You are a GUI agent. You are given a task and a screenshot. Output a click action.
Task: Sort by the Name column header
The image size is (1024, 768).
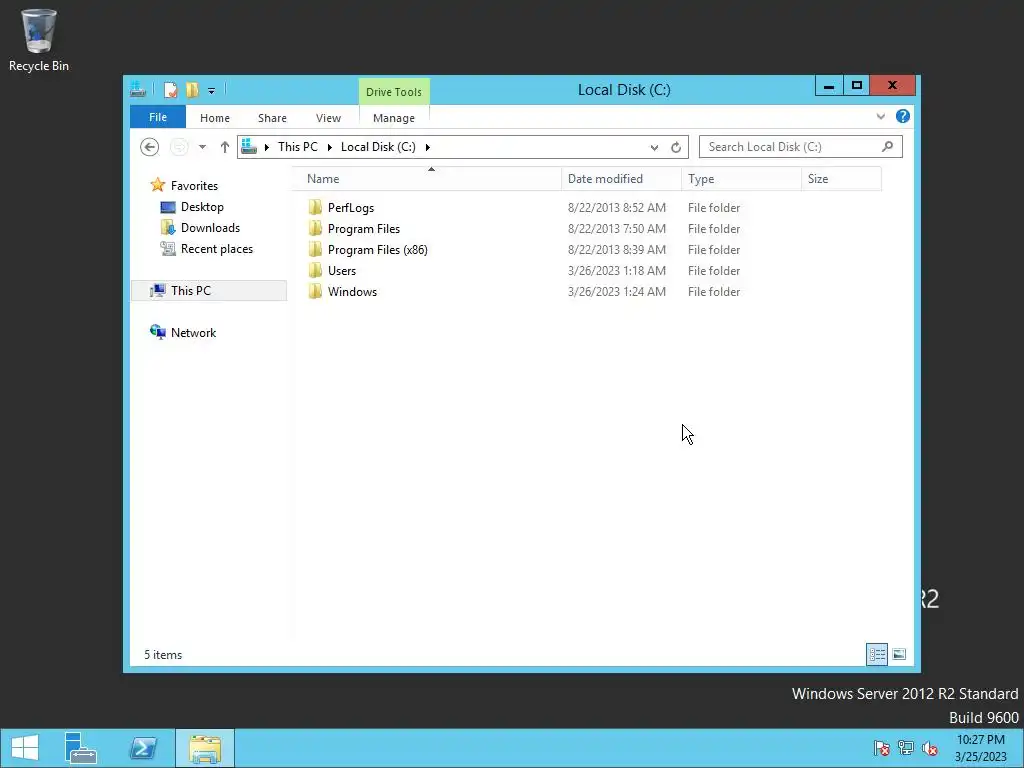coord(426,179)
